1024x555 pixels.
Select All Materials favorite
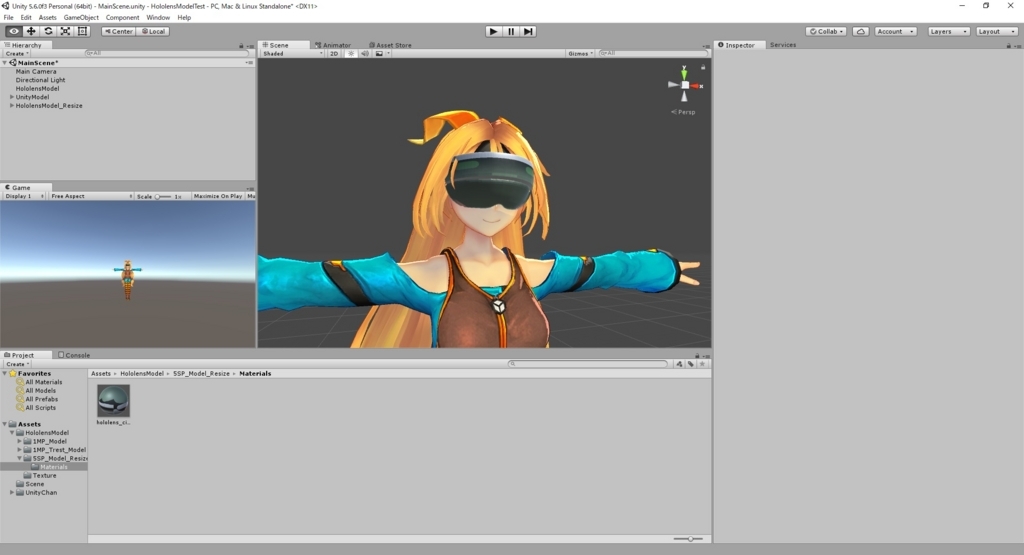click(x=44, y=382)
